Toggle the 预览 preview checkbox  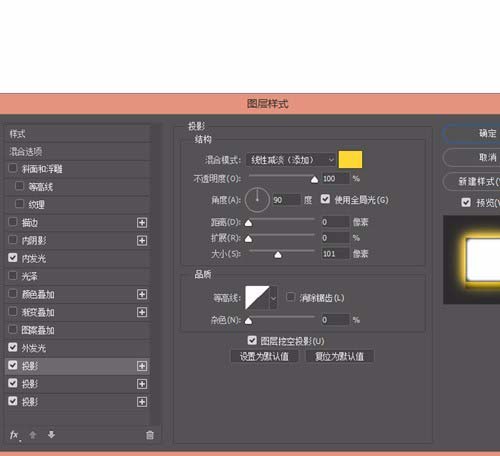tap(466, 202)
